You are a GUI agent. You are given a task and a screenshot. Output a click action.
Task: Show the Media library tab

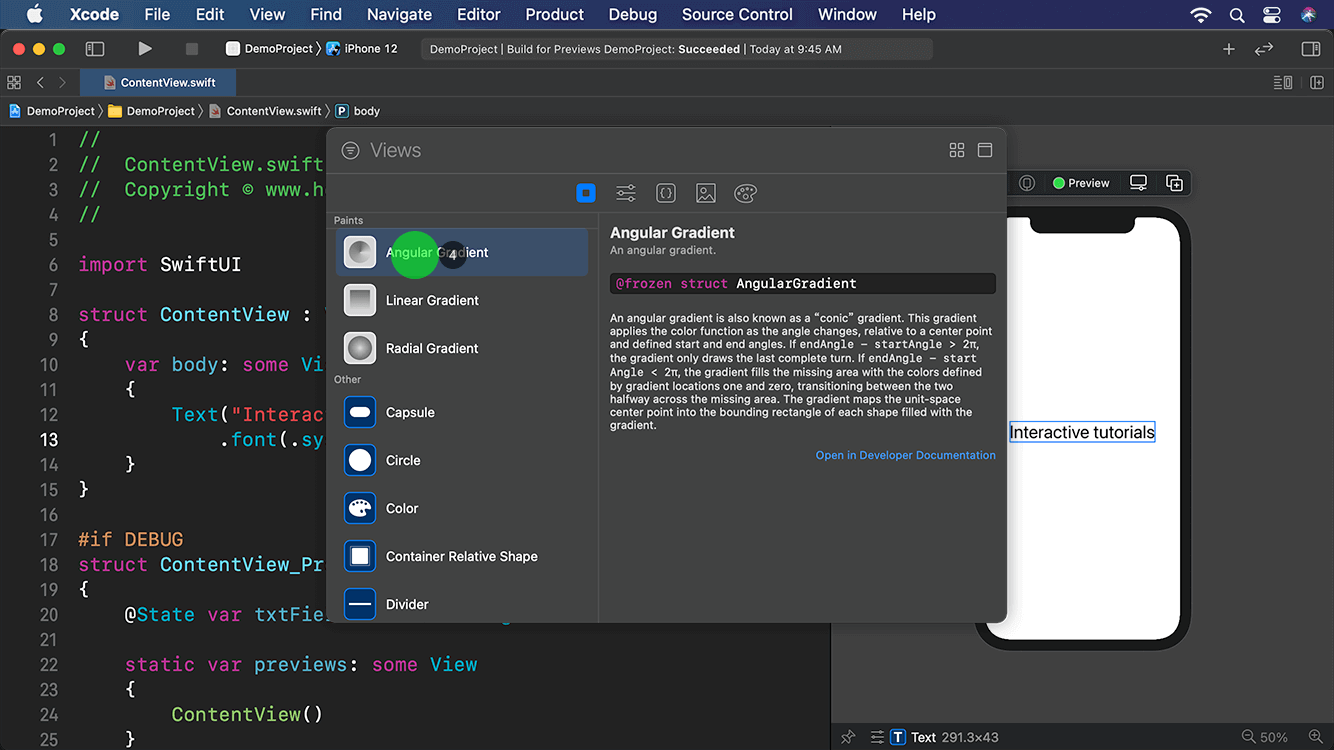pyautogui.click(x=706, y=193)
